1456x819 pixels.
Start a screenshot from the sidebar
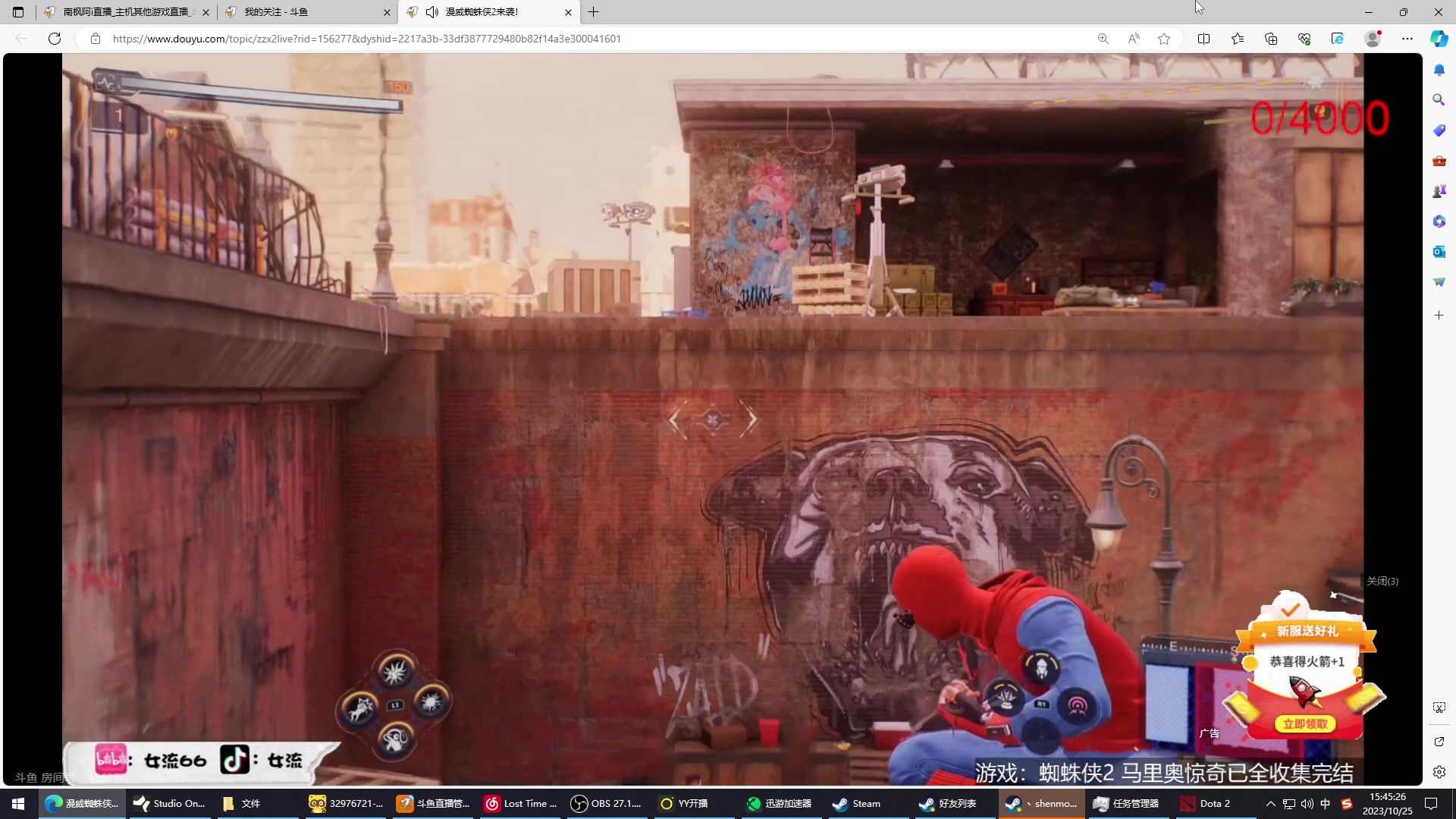pos(1439,708)
